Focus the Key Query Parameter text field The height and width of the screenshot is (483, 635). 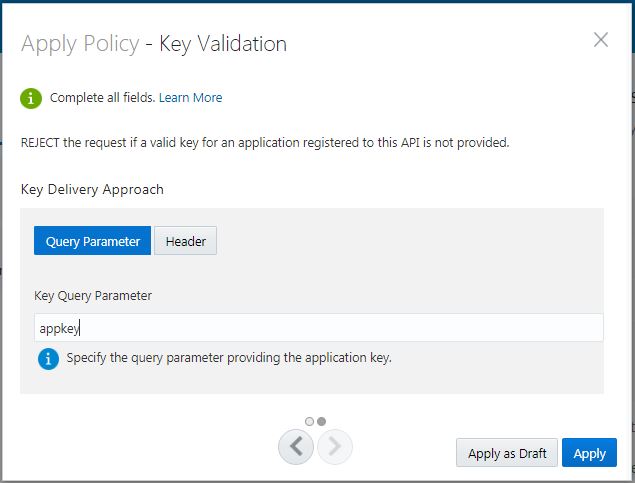[318, 328]
